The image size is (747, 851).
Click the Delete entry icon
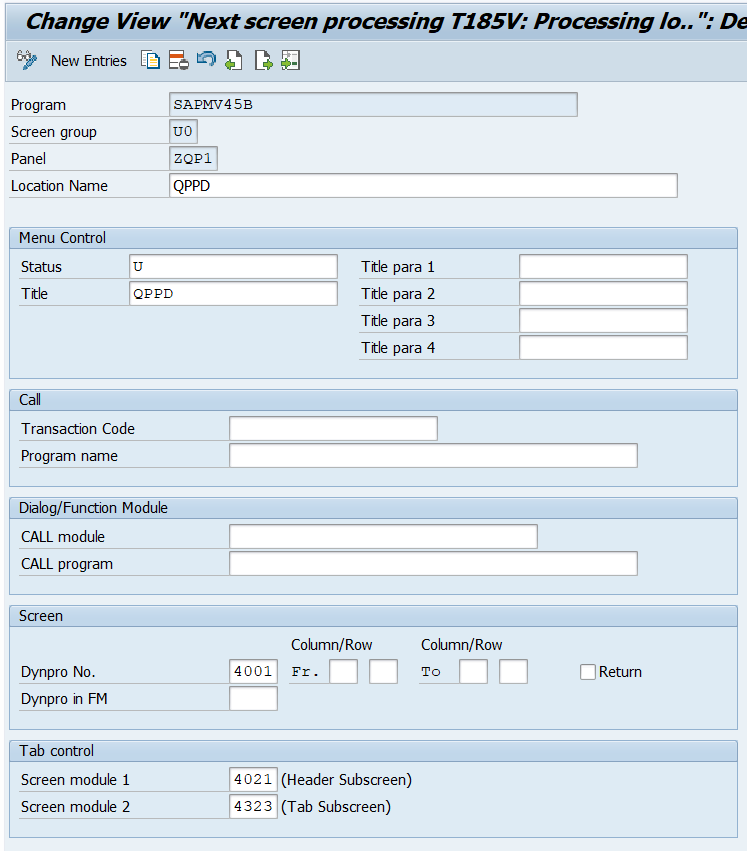(x=178, y=61)
